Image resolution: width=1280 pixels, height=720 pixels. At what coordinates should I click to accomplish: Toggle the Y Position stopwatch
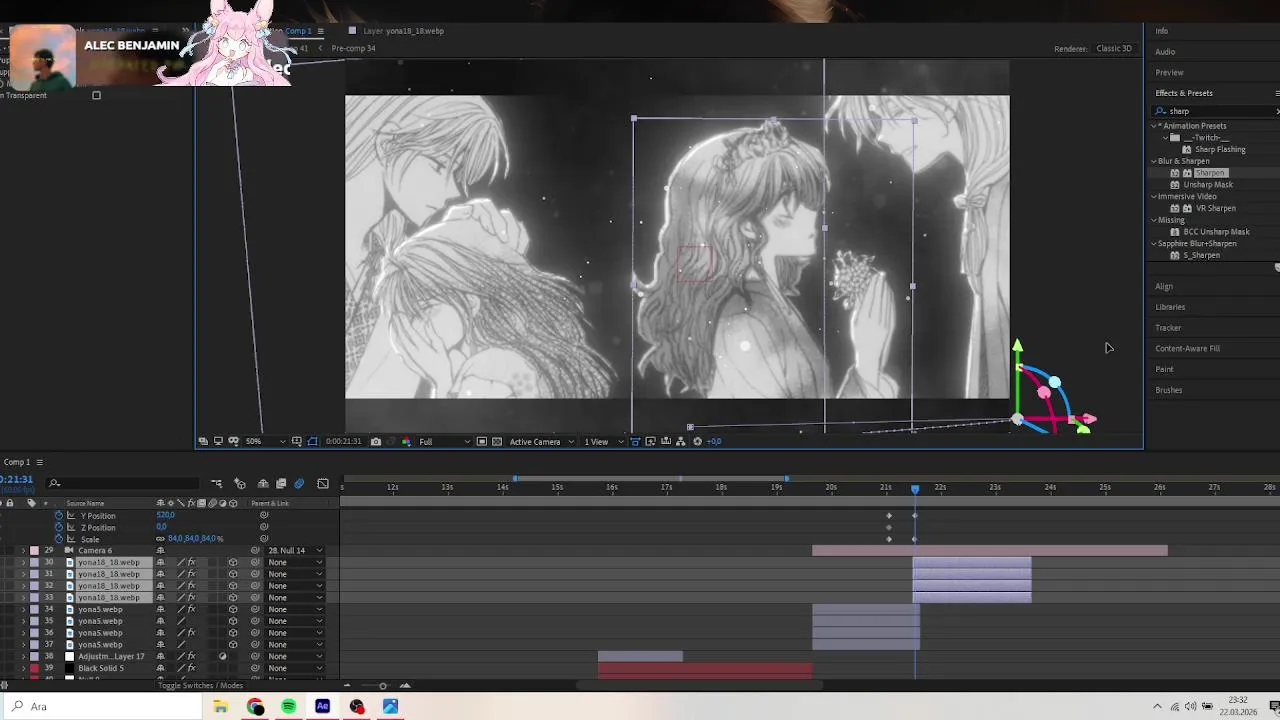(58, 516)
